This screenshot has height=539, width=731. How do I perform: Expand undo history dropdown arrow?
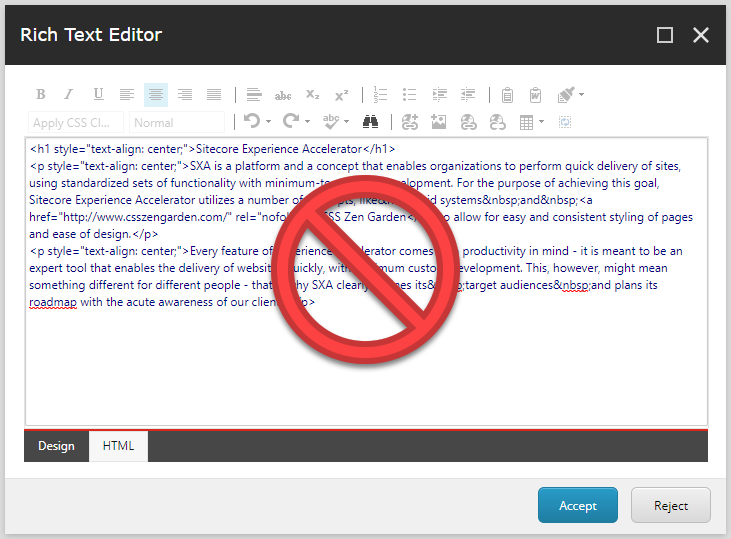(x=269, y=122)
